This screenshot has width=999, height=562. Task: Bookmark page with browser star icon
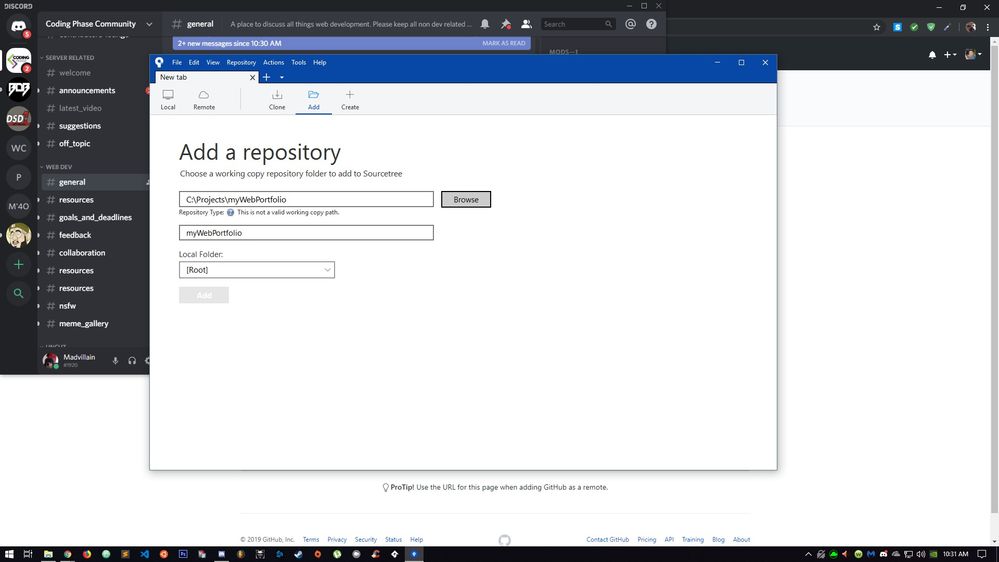877,27
